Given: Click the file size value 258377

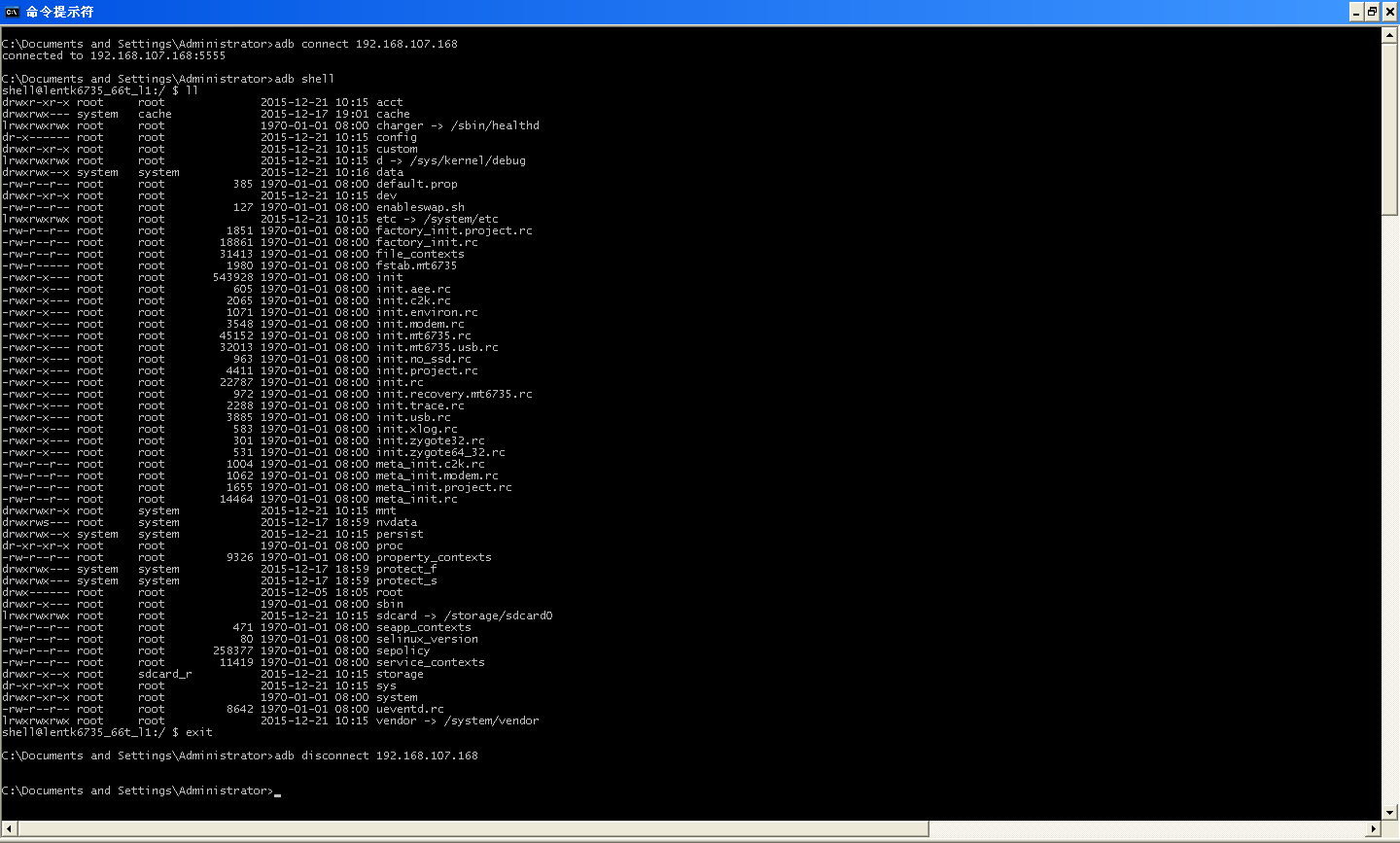Looking at the screenshot, I should (x=233, y=650).
